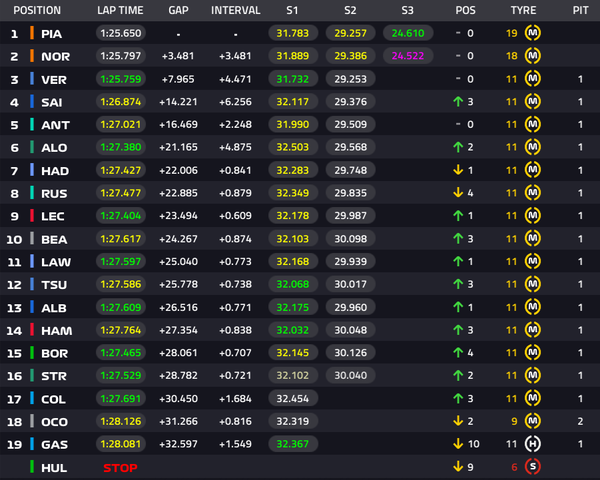Click the green up arrow in SAI's row

pyautogui.click(x=458, y=101)
